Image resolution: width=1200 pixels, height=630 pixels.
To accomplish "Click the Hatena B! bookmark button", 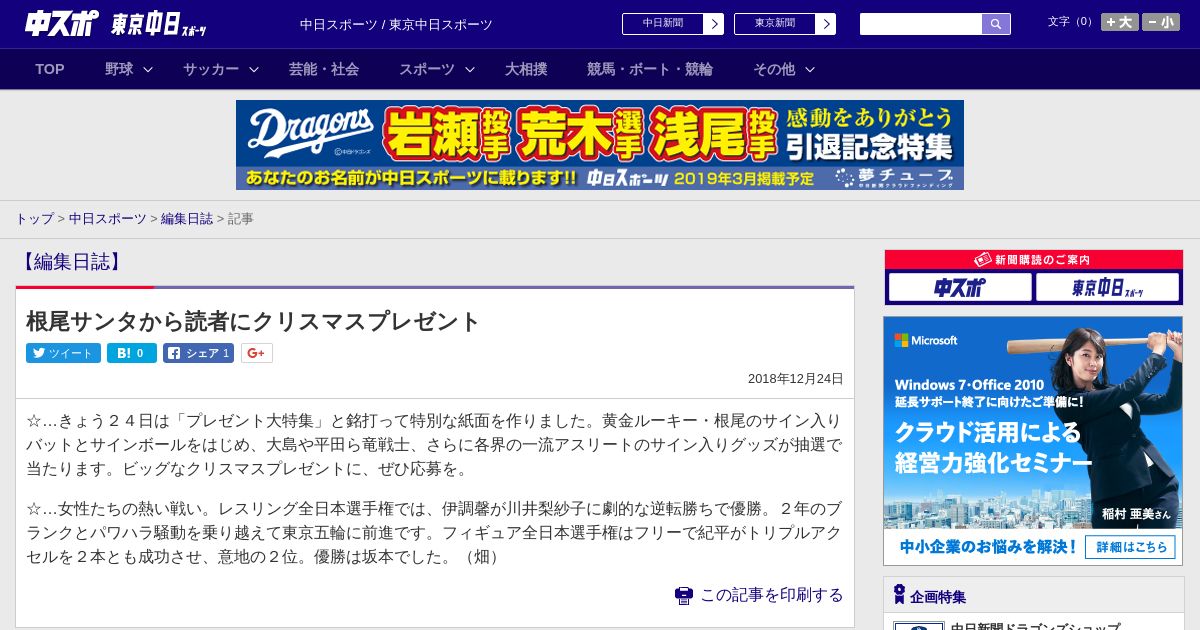I will click(x=132, y=353).
